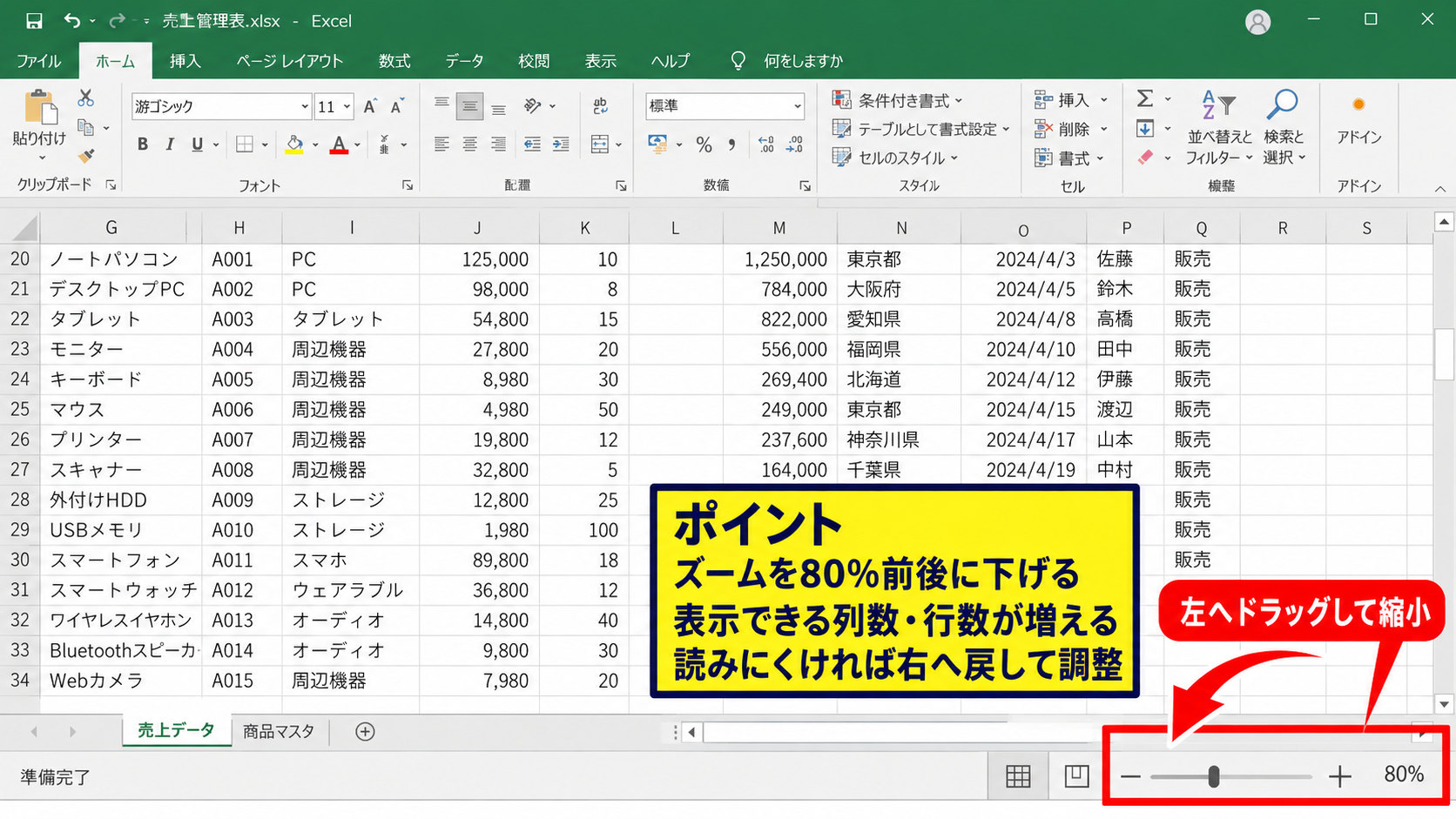Switch to Page Layout view in status bar
Viewport: 1456px width, 819px height.
tap(1076, 775)
